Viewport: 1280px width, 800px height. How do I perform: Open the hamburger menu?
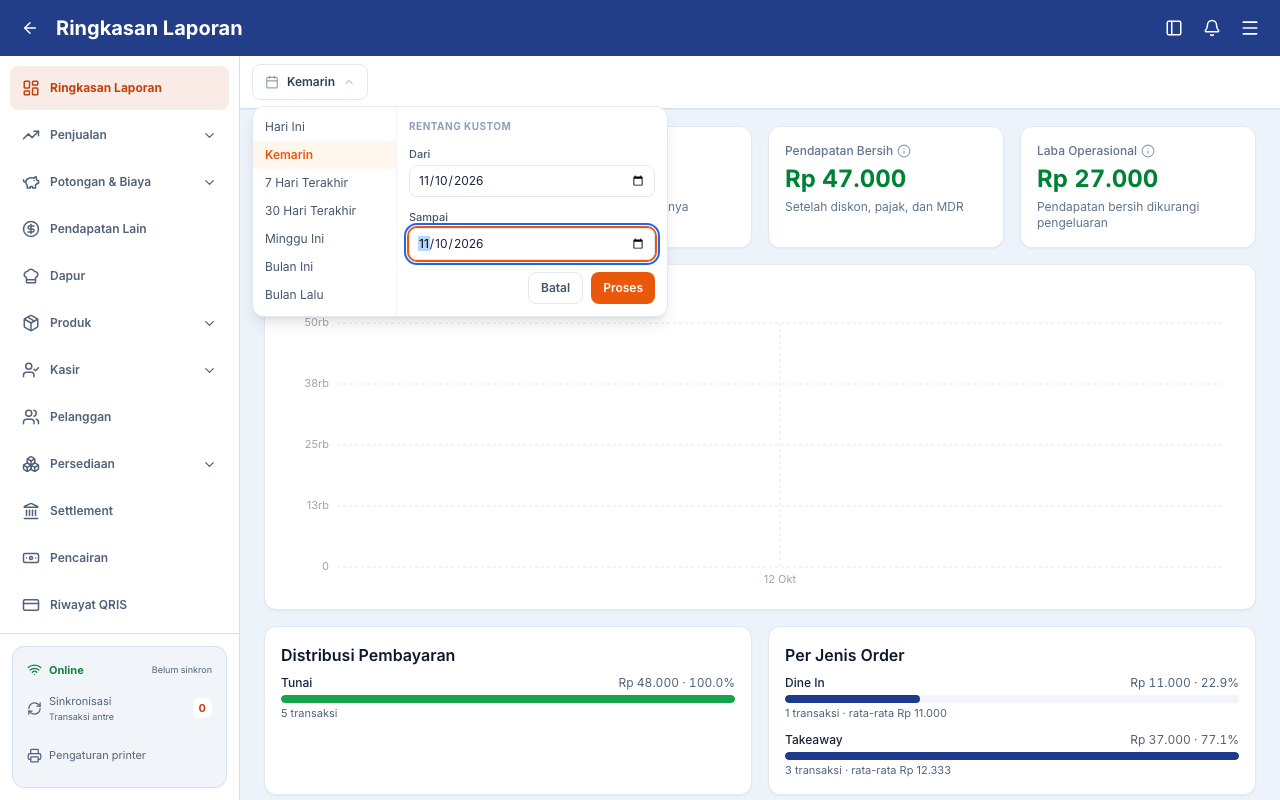[1250, 28]
